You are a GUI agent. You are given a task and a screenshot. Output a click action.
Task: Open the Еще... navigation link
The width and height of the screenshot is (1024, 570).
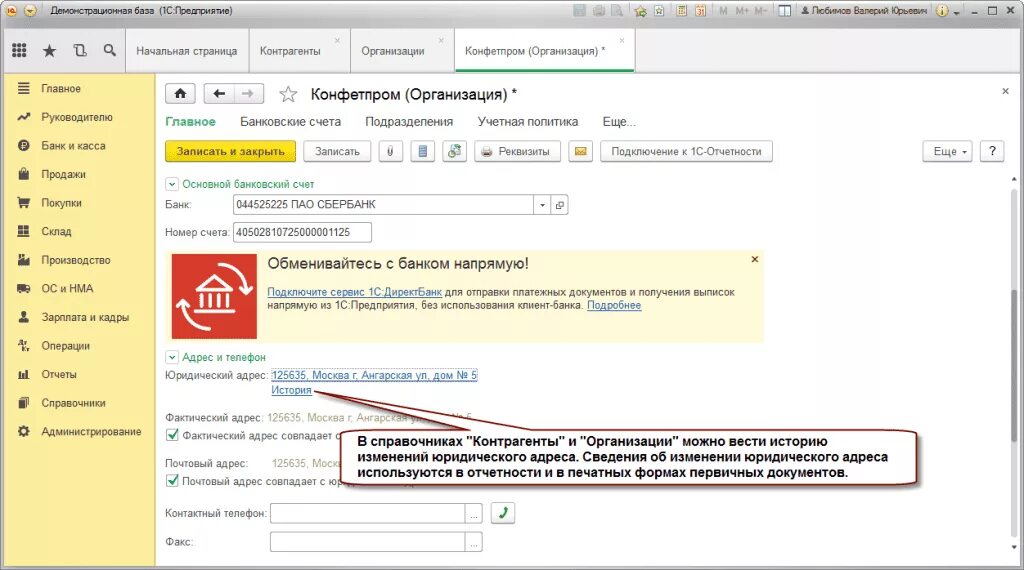pyautogui.click(x=619, y=121)
